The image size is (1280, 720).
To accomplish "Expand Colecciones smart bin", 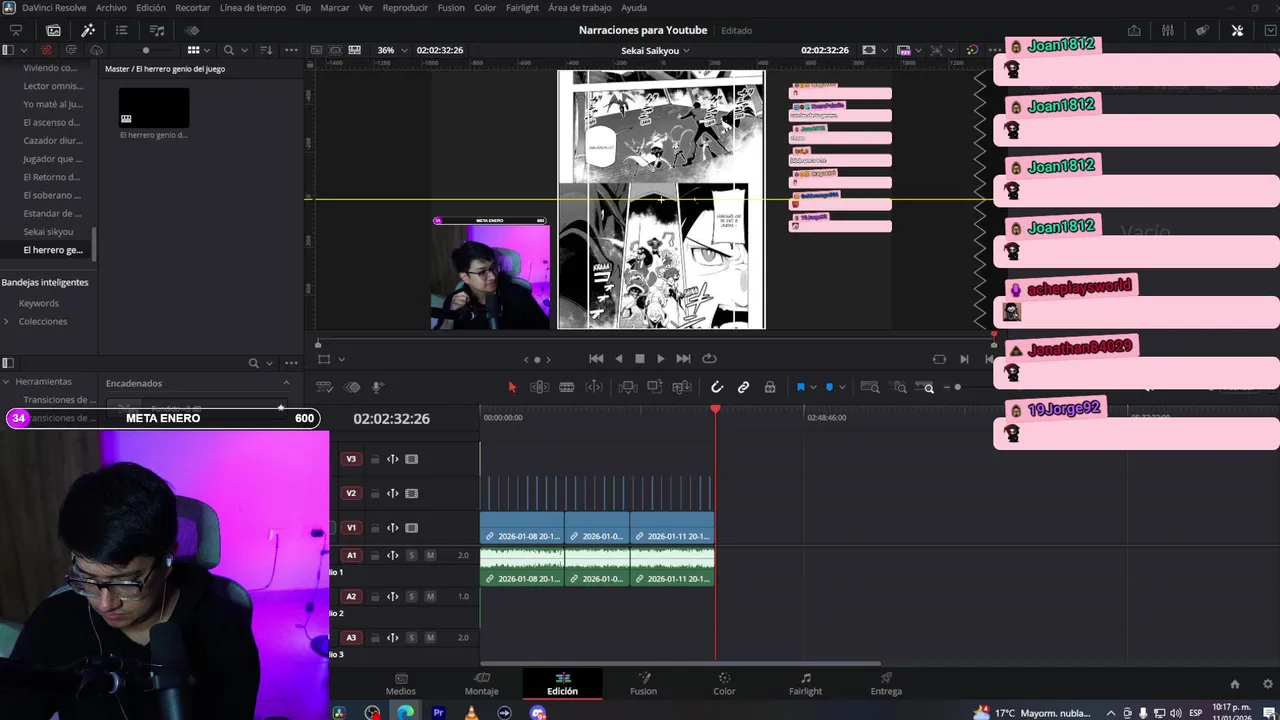I will pyautogui.click(x=6, y=321).
